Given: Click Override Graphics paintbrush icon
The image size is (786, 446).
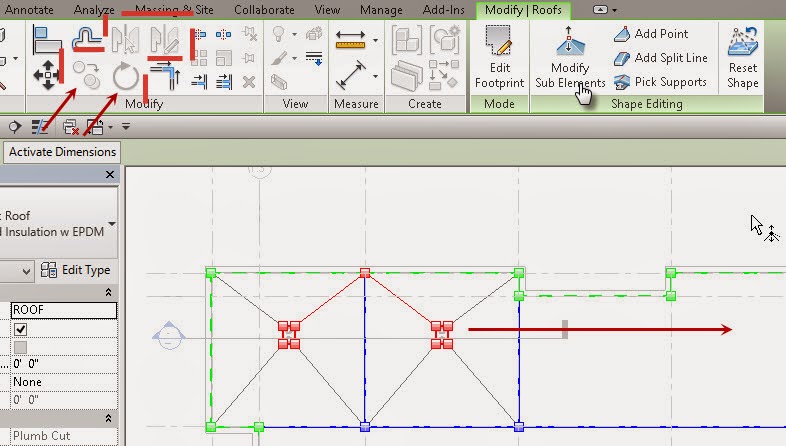Looking at the screenshot, I should click(x=279, y=58).
